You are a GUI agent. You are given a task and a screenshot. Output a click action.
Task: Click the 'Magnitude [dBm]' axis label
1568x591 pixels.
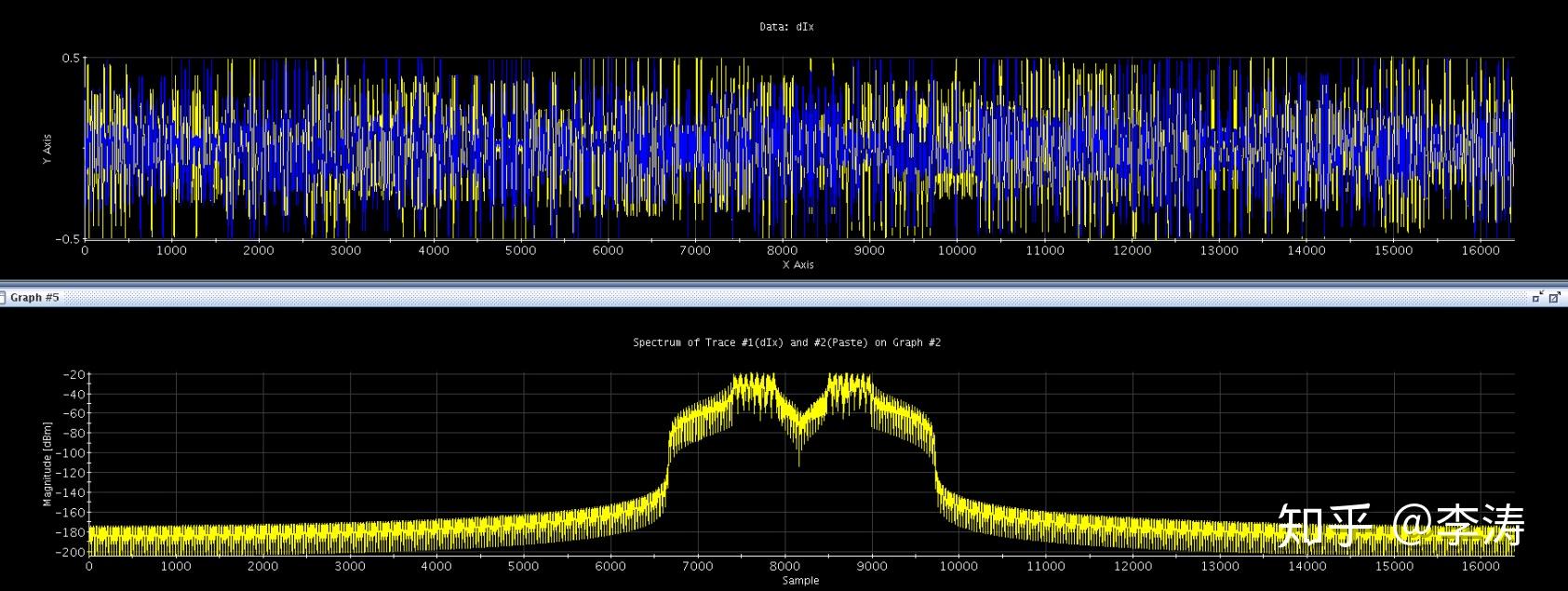pos(47,464)
